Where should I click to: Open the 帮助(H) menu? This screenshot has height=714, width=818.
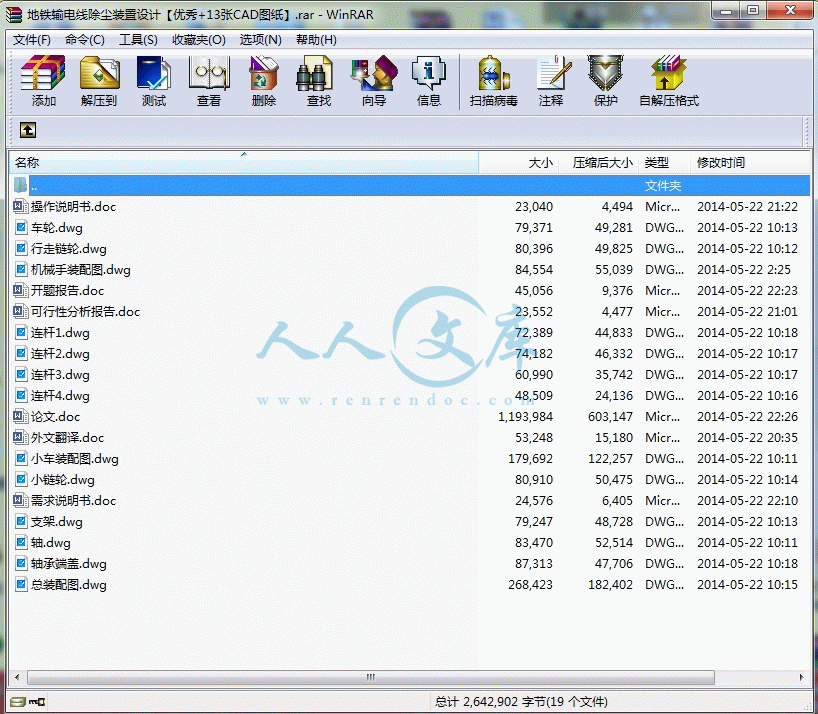pos(316,40)
